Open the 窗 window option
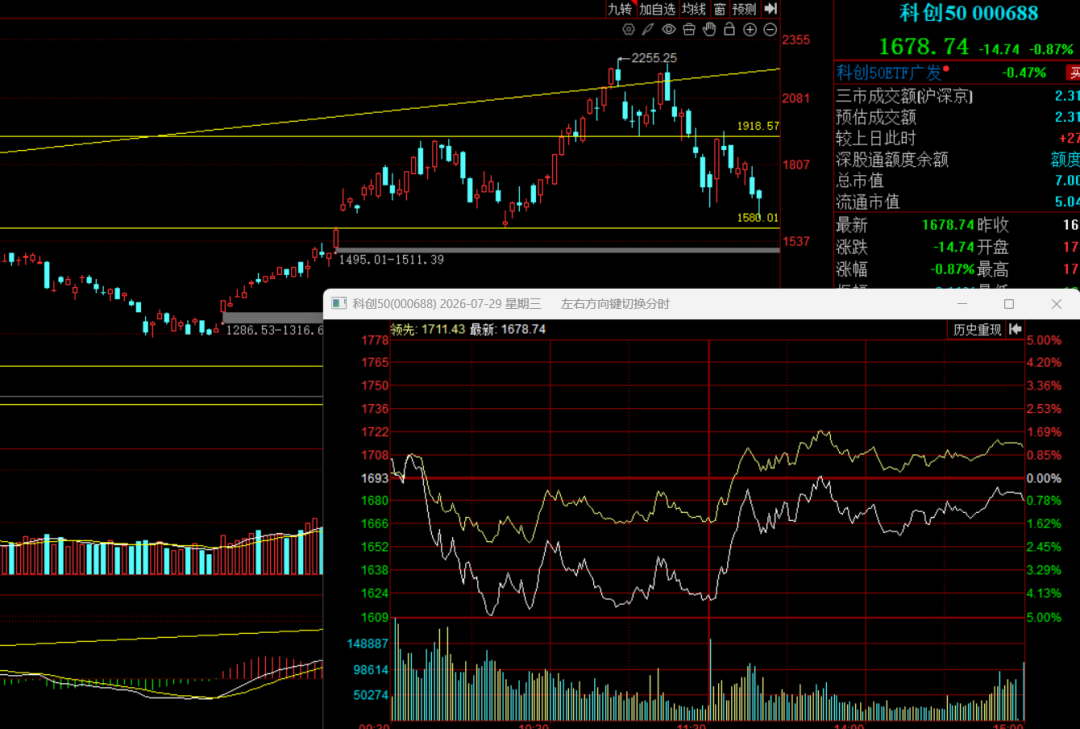This screenshot has width=1080, height=729. (720, 9)
